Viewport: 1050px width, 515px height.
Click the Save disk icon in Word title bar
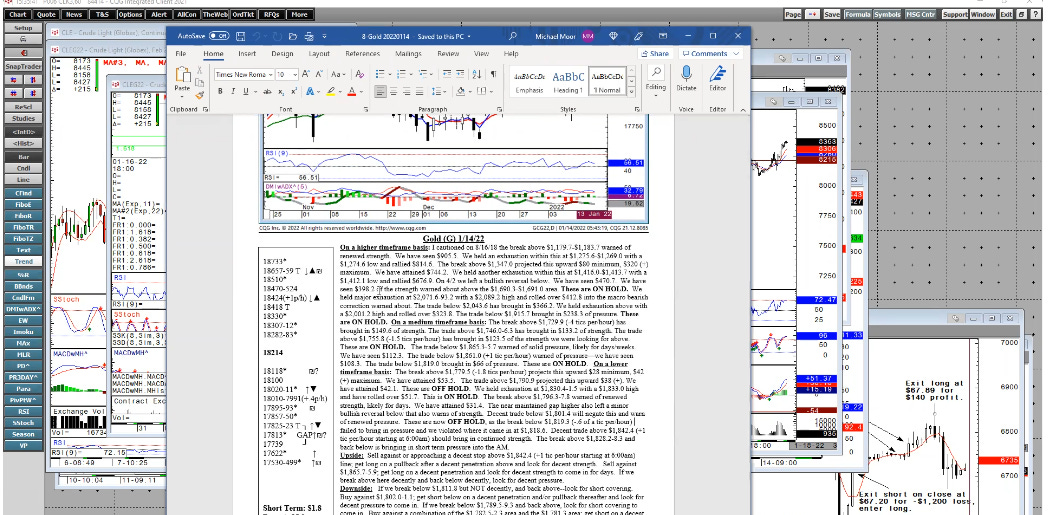tap(241, 36)
